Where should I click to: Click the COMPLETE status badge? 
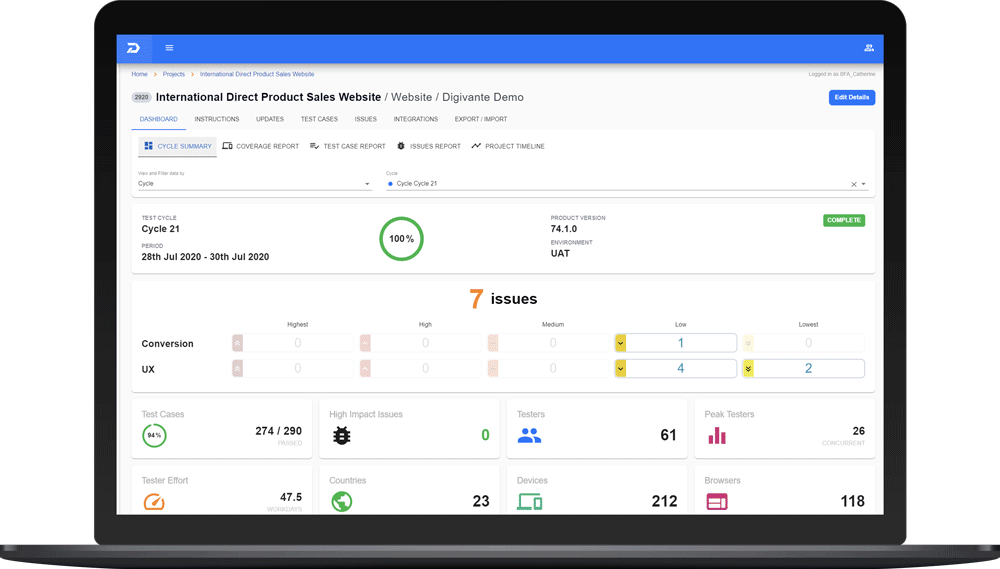point(844,220)
